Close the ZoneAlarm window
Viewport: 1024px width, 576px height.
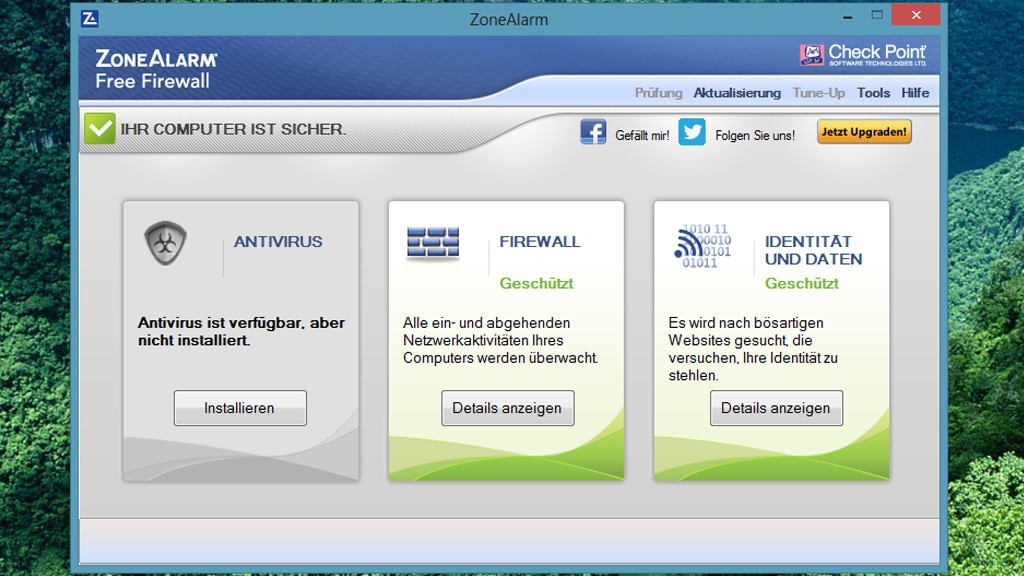[916, 15]
